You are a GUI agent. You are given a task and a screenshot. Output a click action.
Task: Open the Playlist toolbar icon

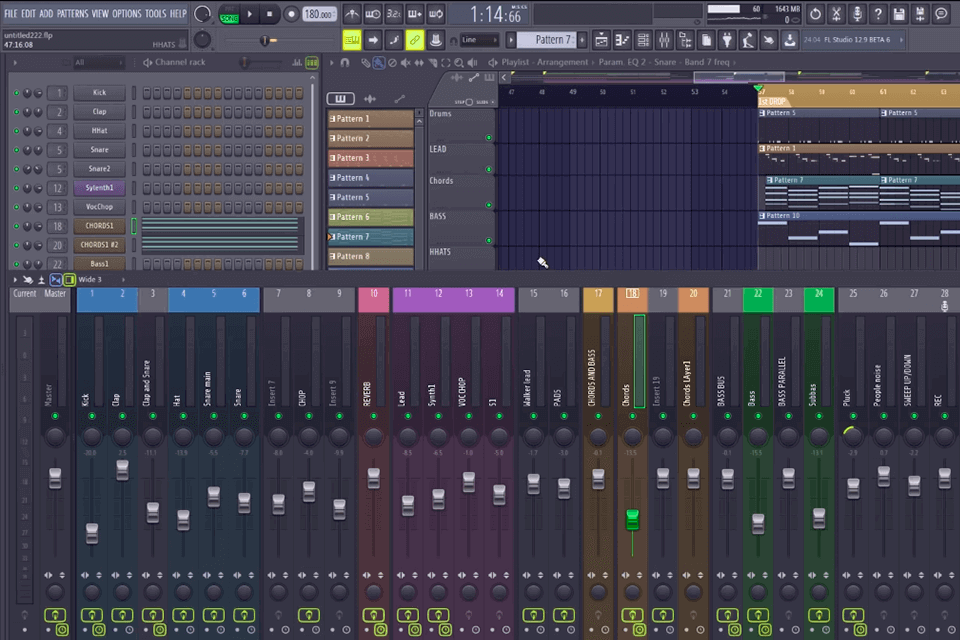[x=600, y=39]
